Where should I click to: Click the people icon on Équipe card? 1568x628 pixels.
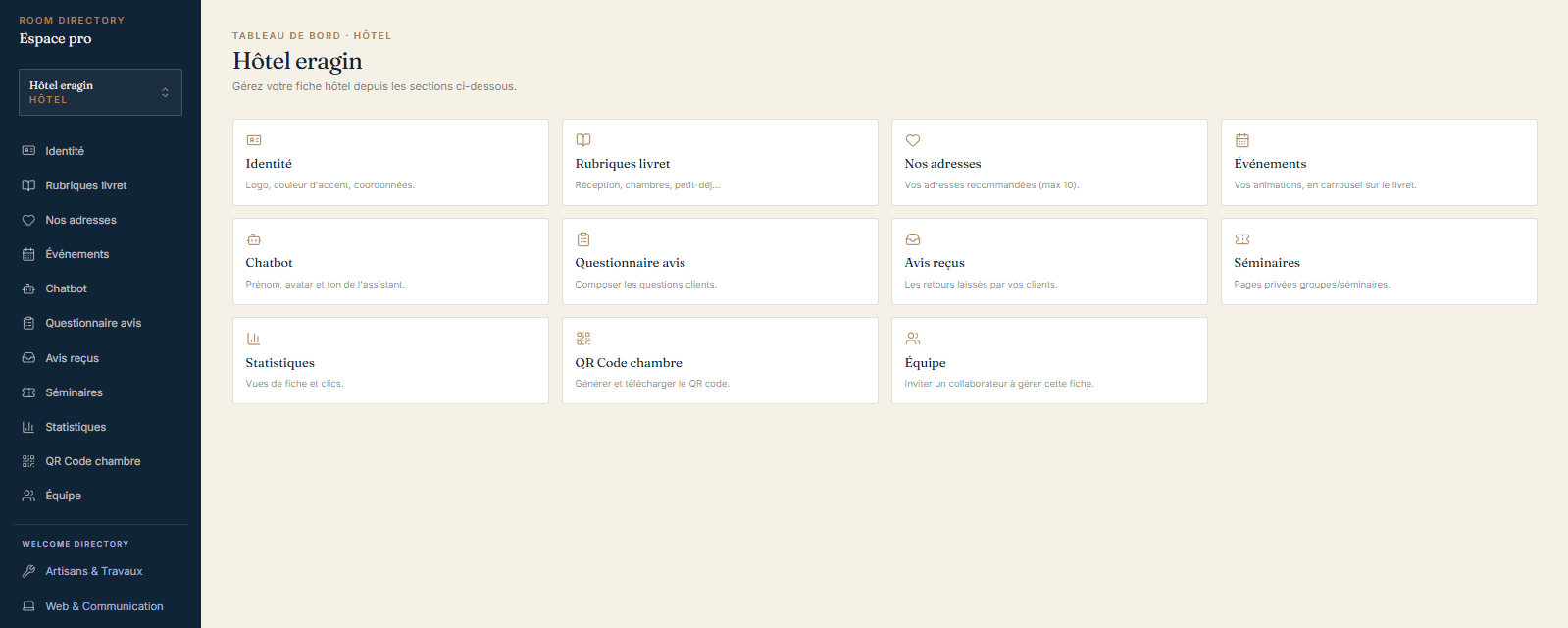913,339
